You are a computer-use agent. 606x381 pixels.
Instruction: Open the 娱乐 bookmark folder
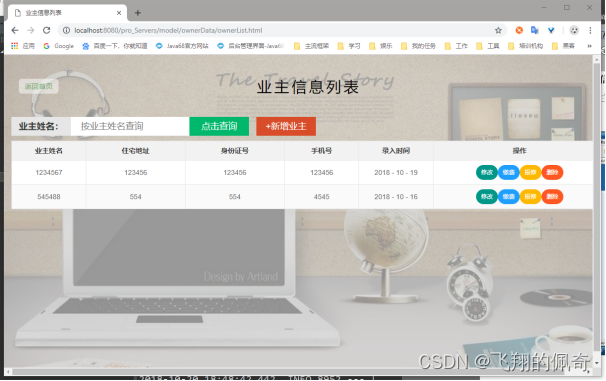point(381,46)
